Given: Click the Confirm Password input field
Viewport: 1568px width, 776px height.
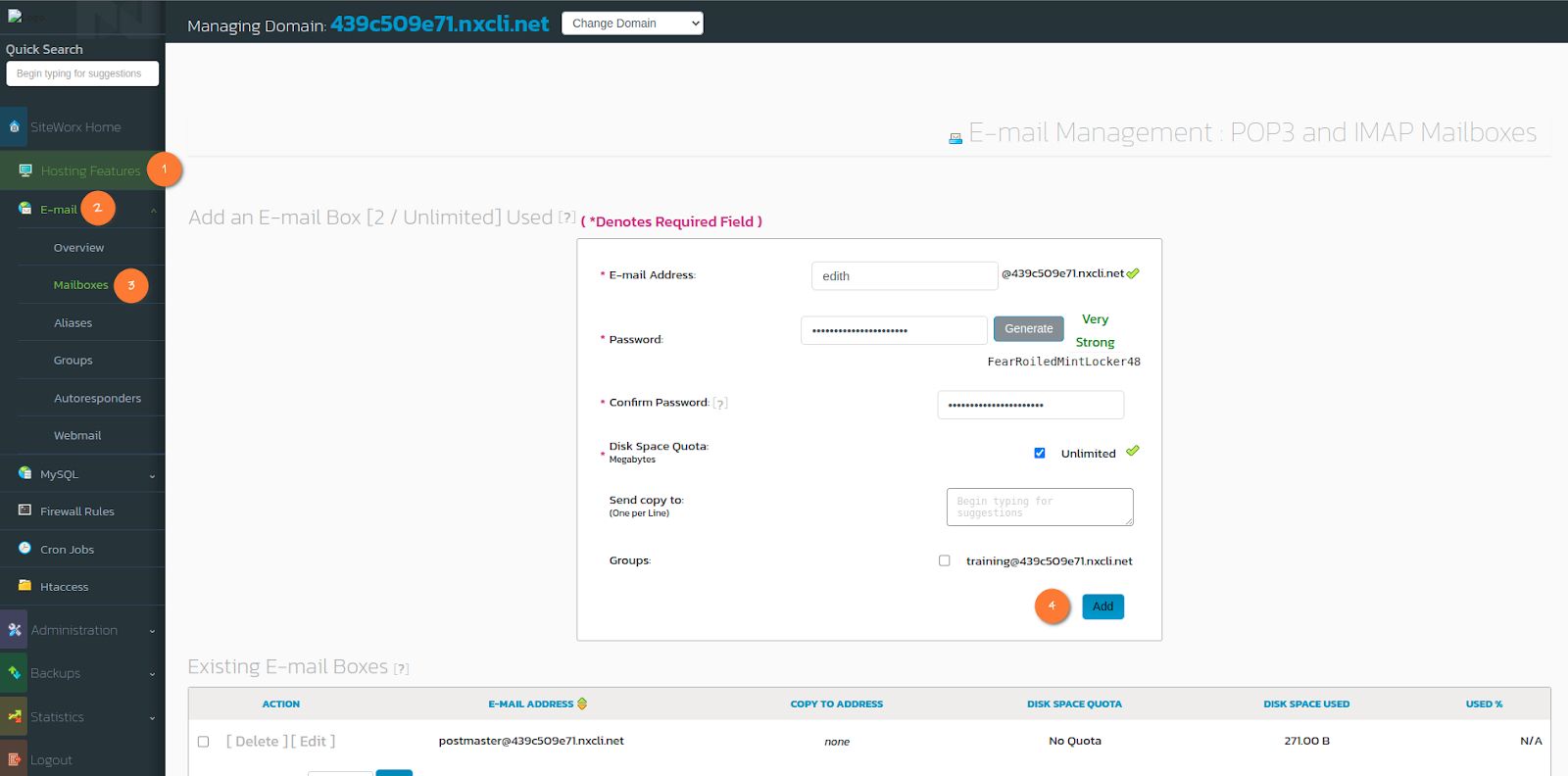Looking at the screenshot, I should [x=1031, y=405].
